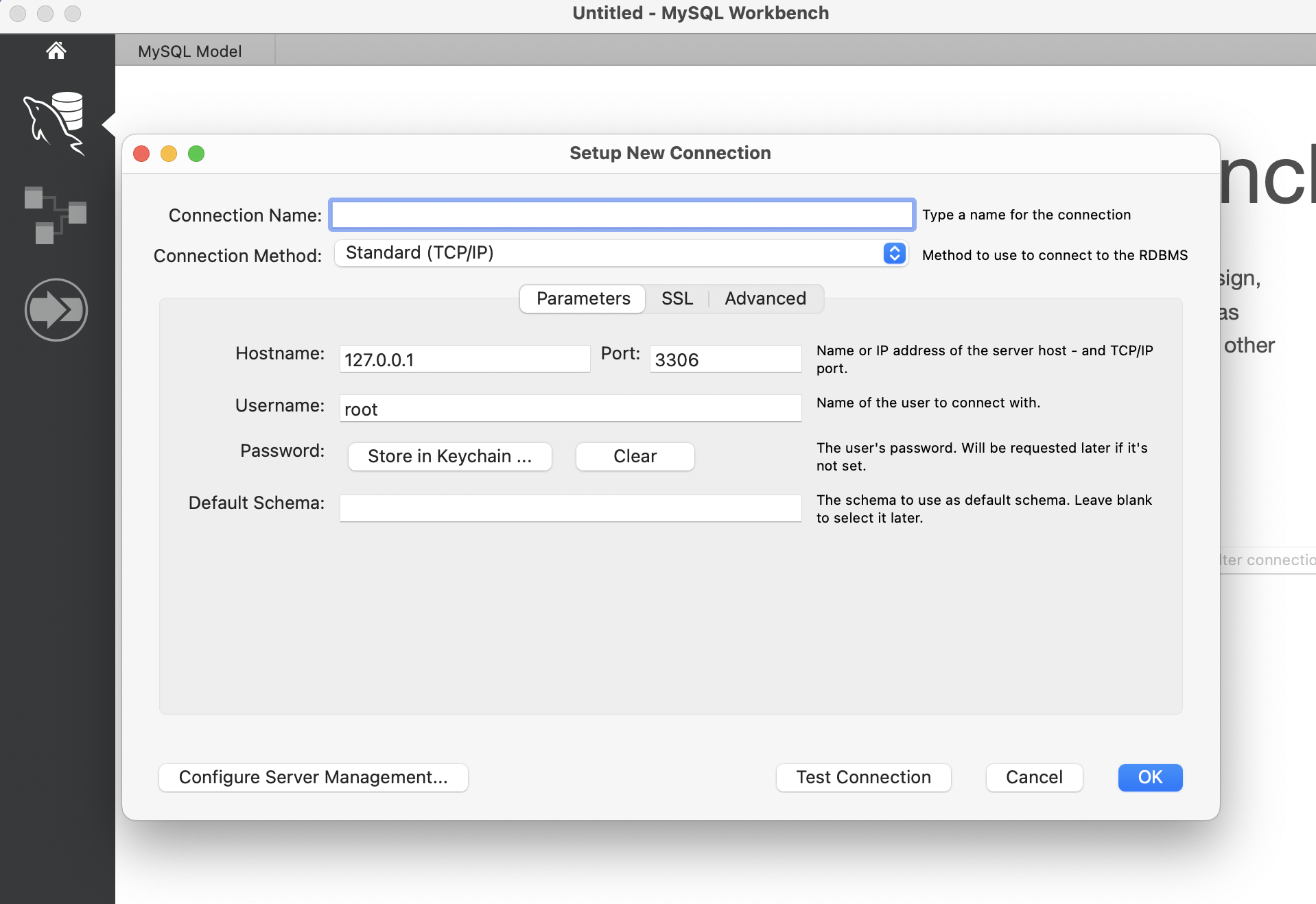1316x904 pixels.
Task: Open the MySQL Model tab
Action: pos(190,51)
